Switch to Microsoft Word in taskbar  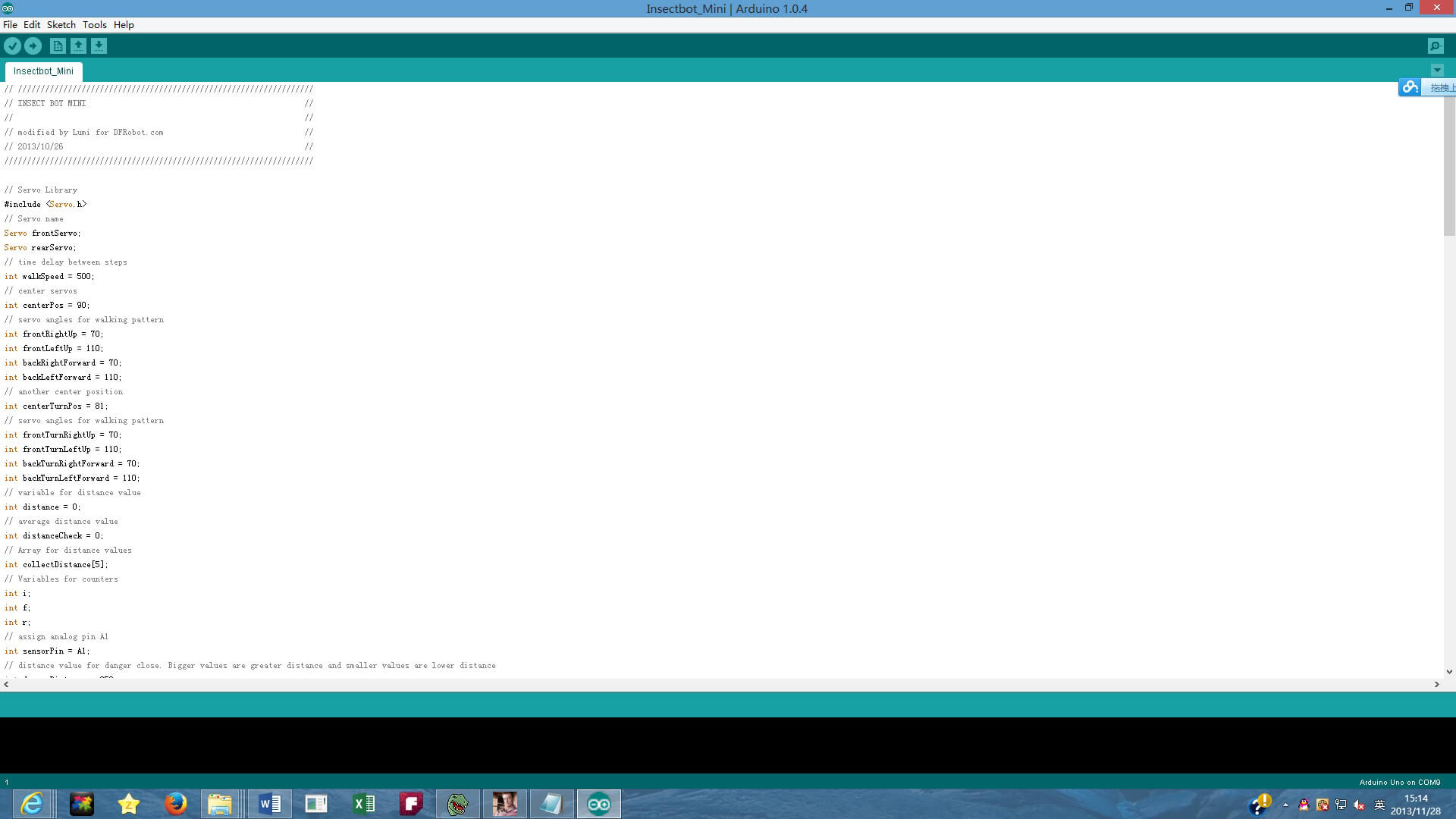pyautogui.click(x=270, y=804)
